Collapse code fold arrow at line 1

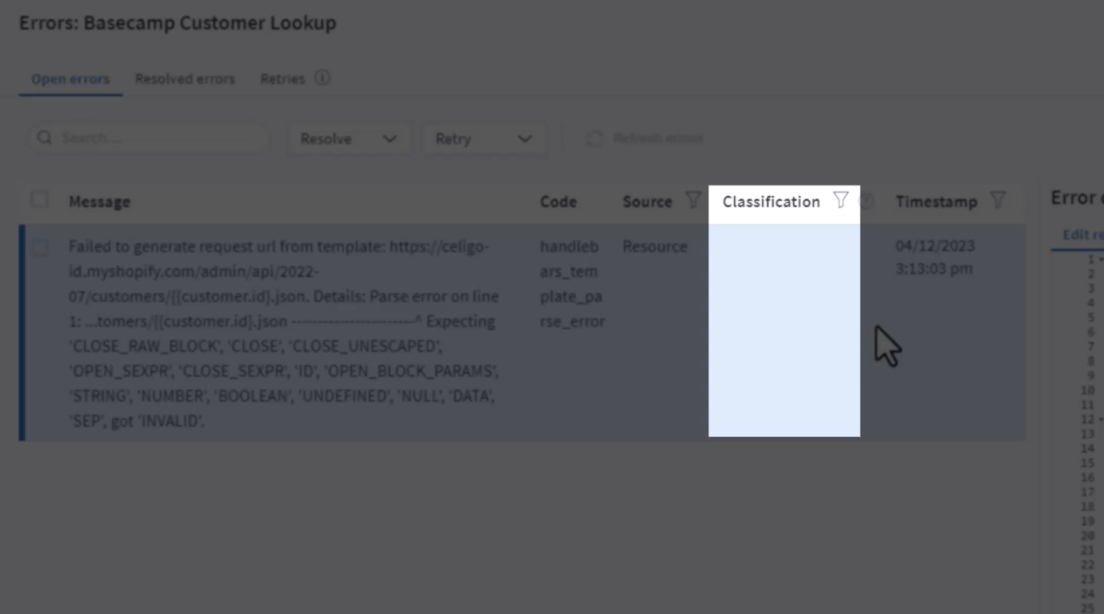[x=1098, y=259]
